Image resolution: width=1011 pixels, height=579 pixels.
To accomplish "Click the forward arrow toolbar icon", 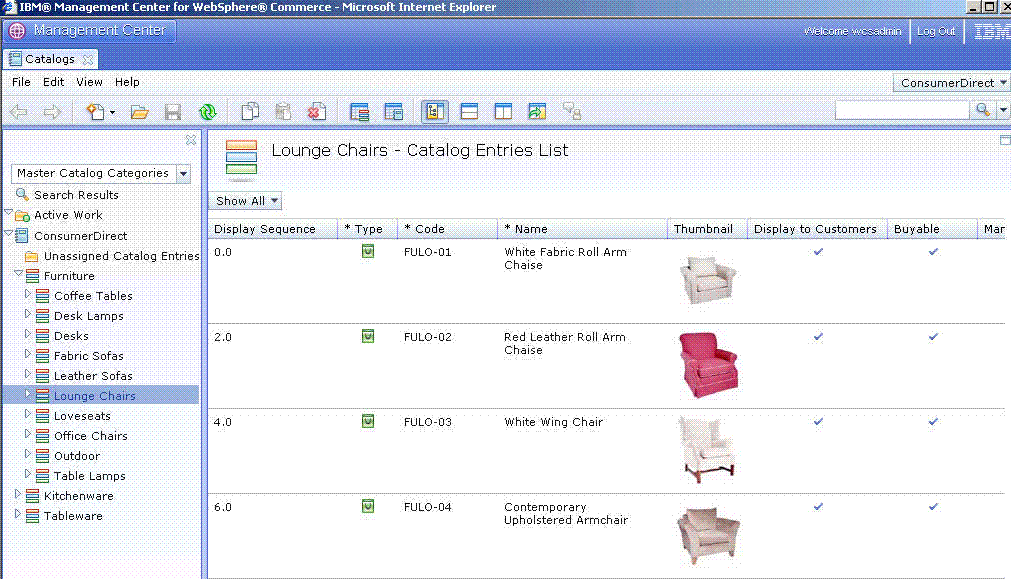I will pos(52,112).
